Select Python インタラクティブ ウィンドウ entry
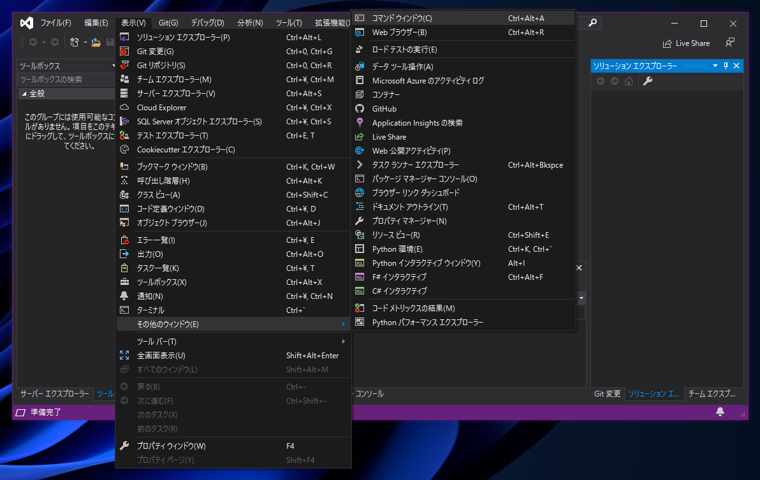The width and height of the screenshot is (760, 480). (x=463, y=263)
